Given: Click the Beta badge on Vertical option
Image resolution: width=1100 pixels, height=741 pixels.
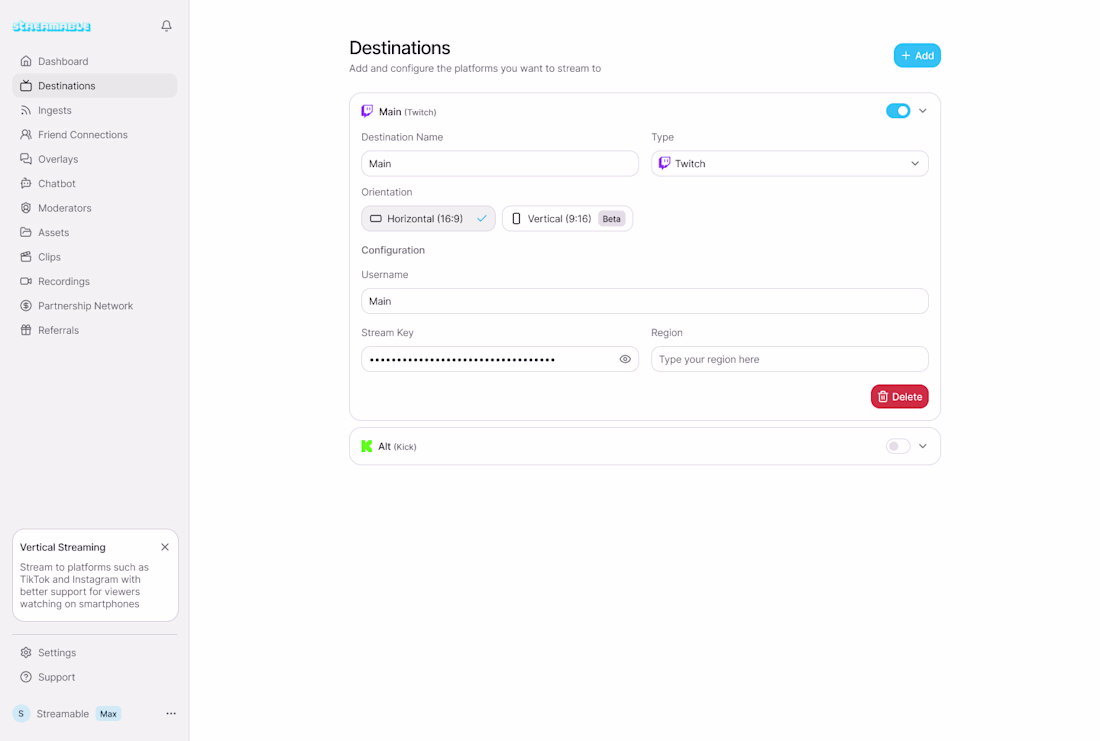Looking at the screenshot, I should [612, 219].
